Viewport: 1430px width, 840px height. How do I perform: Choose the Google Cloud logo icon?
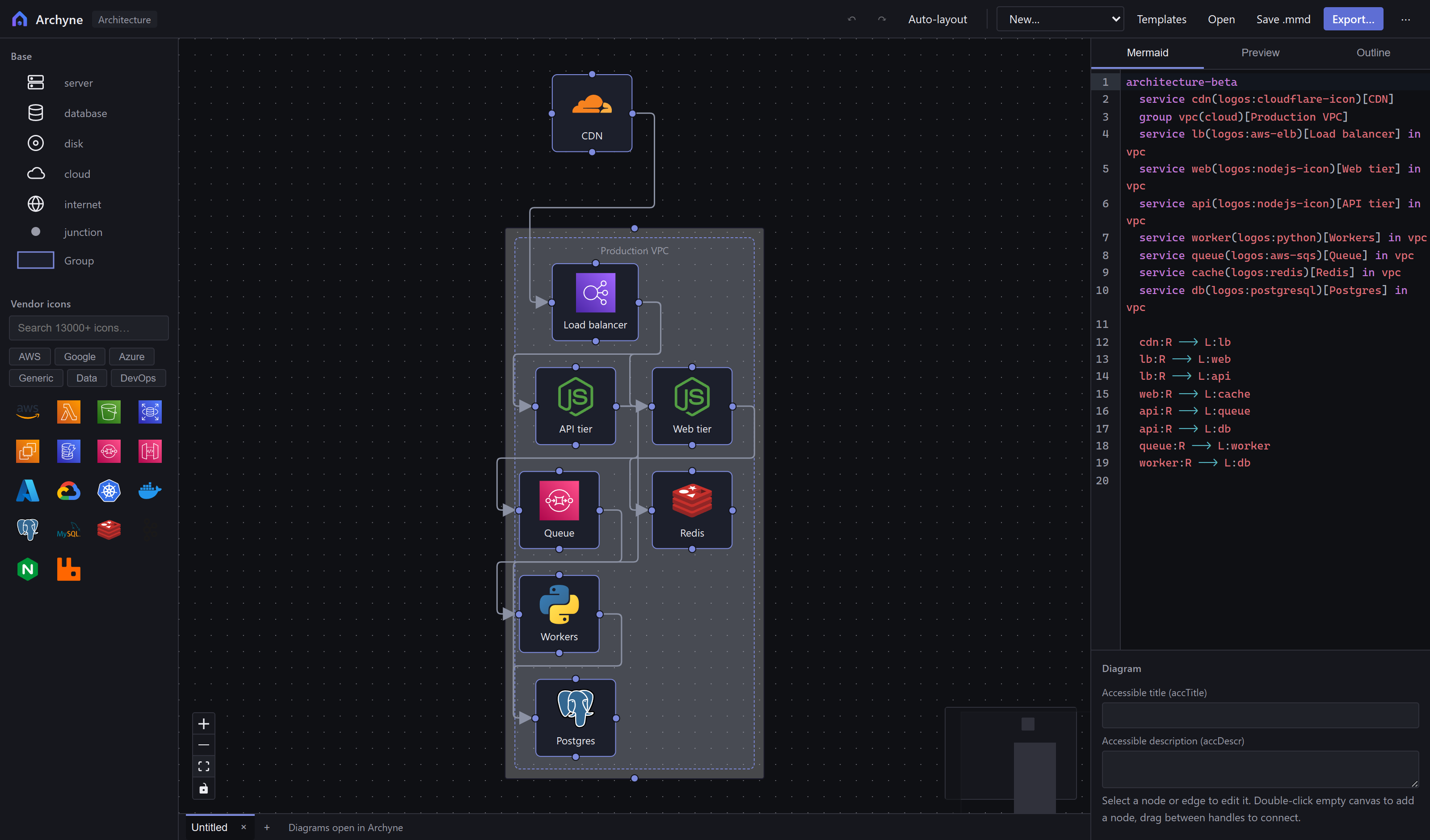[69, 491]
